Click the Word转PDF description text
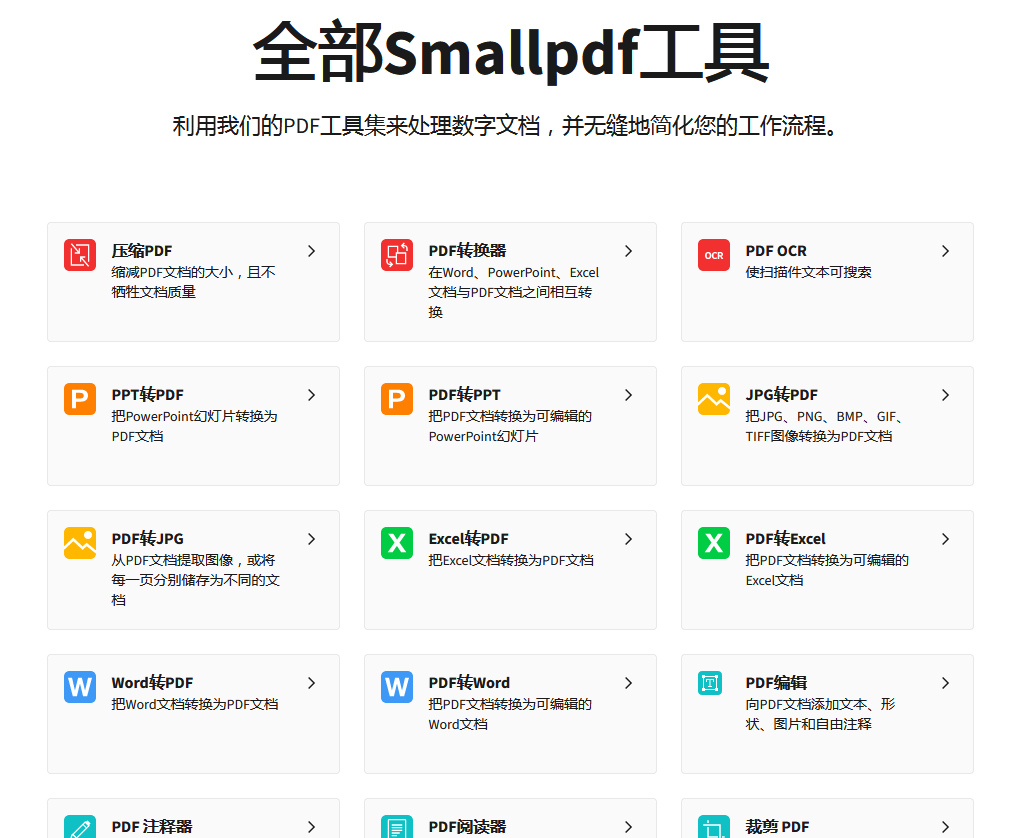Image resolution: width=1016 pixels, height=838 pixels. coord(194,704)
